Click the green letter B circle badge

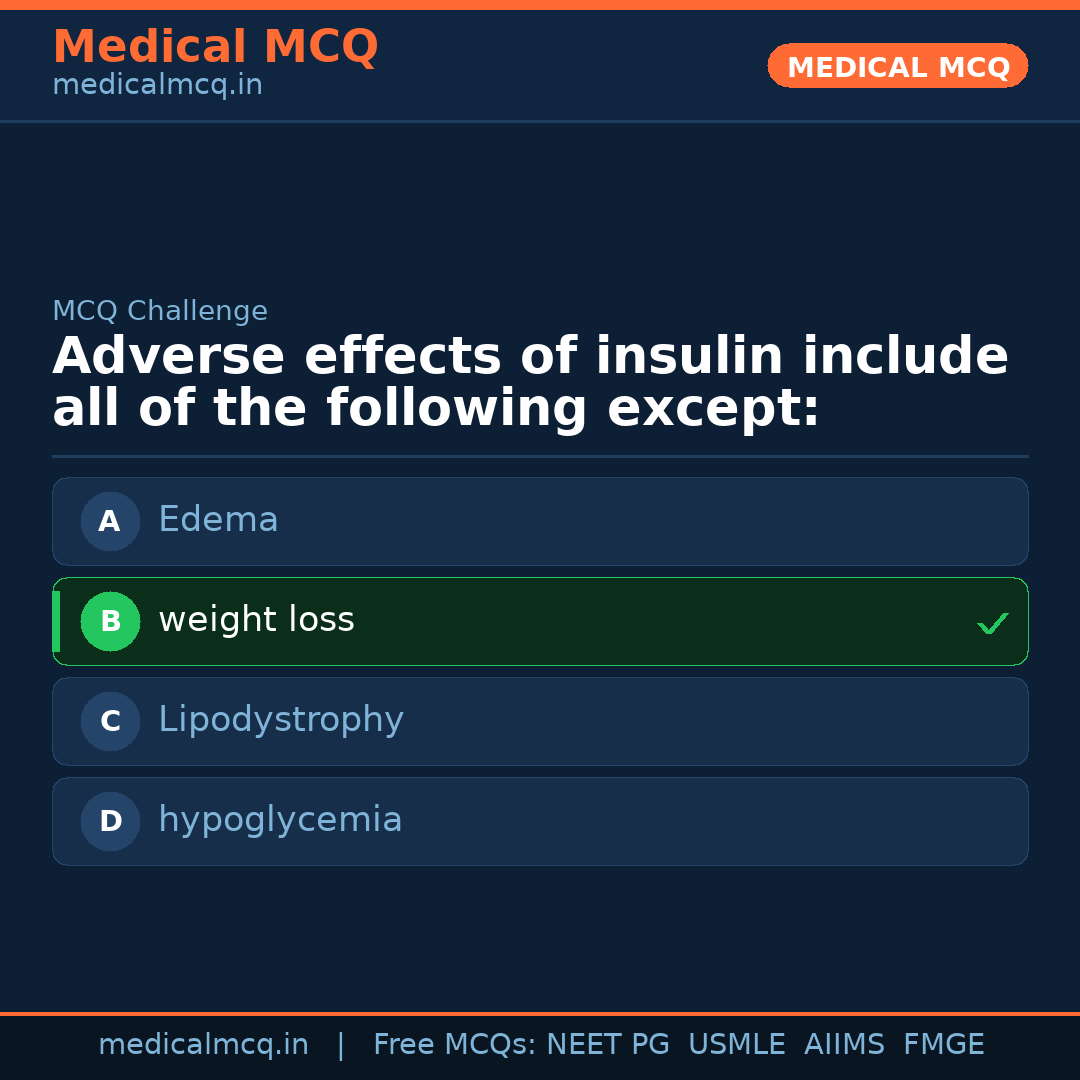110,621
